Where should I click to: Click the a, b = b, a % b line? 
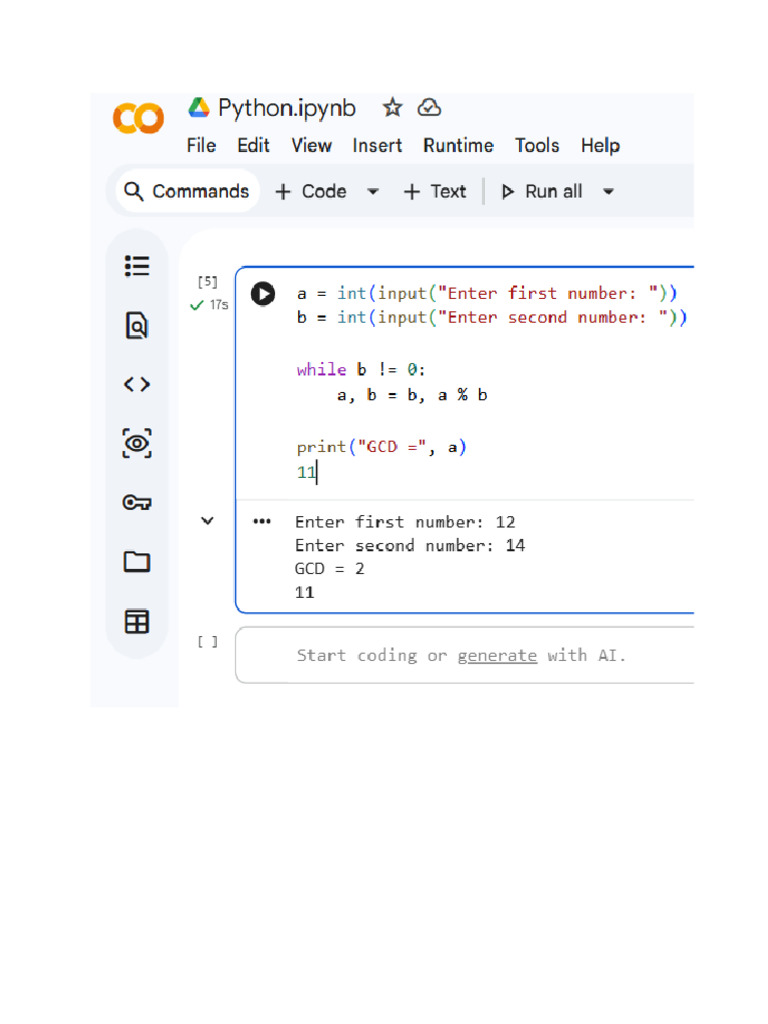[x=412, y=395]
